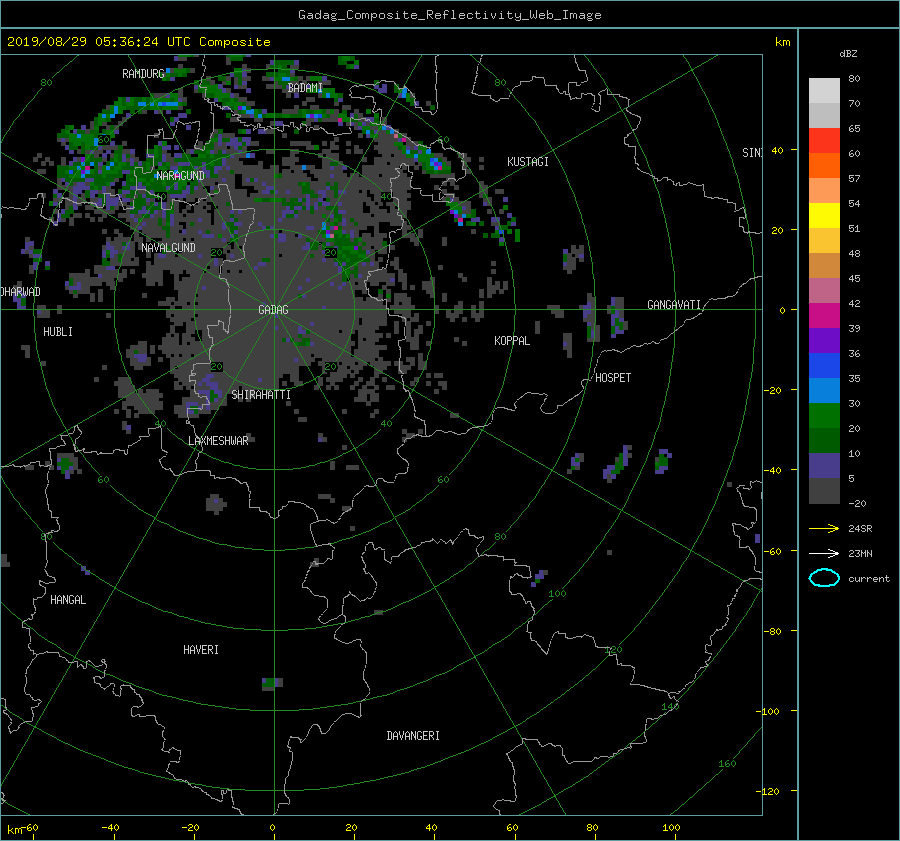The image size is (900, 841).
Task: Click the GADAG radar center label
Action: click(x=273, y=310)
